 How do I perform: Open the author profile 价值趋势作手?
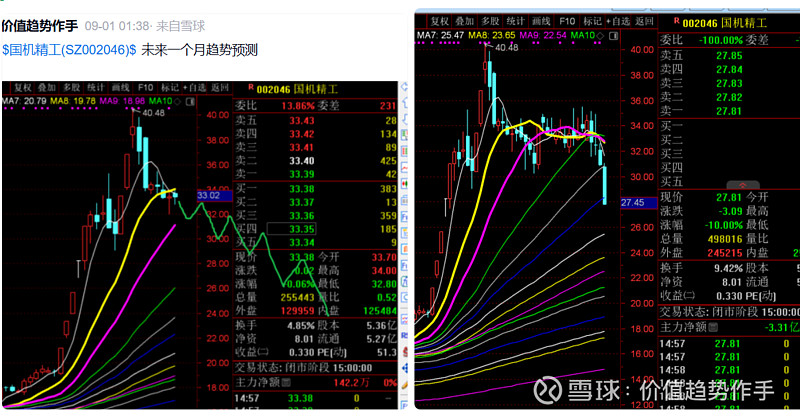(x=40, y=26)
